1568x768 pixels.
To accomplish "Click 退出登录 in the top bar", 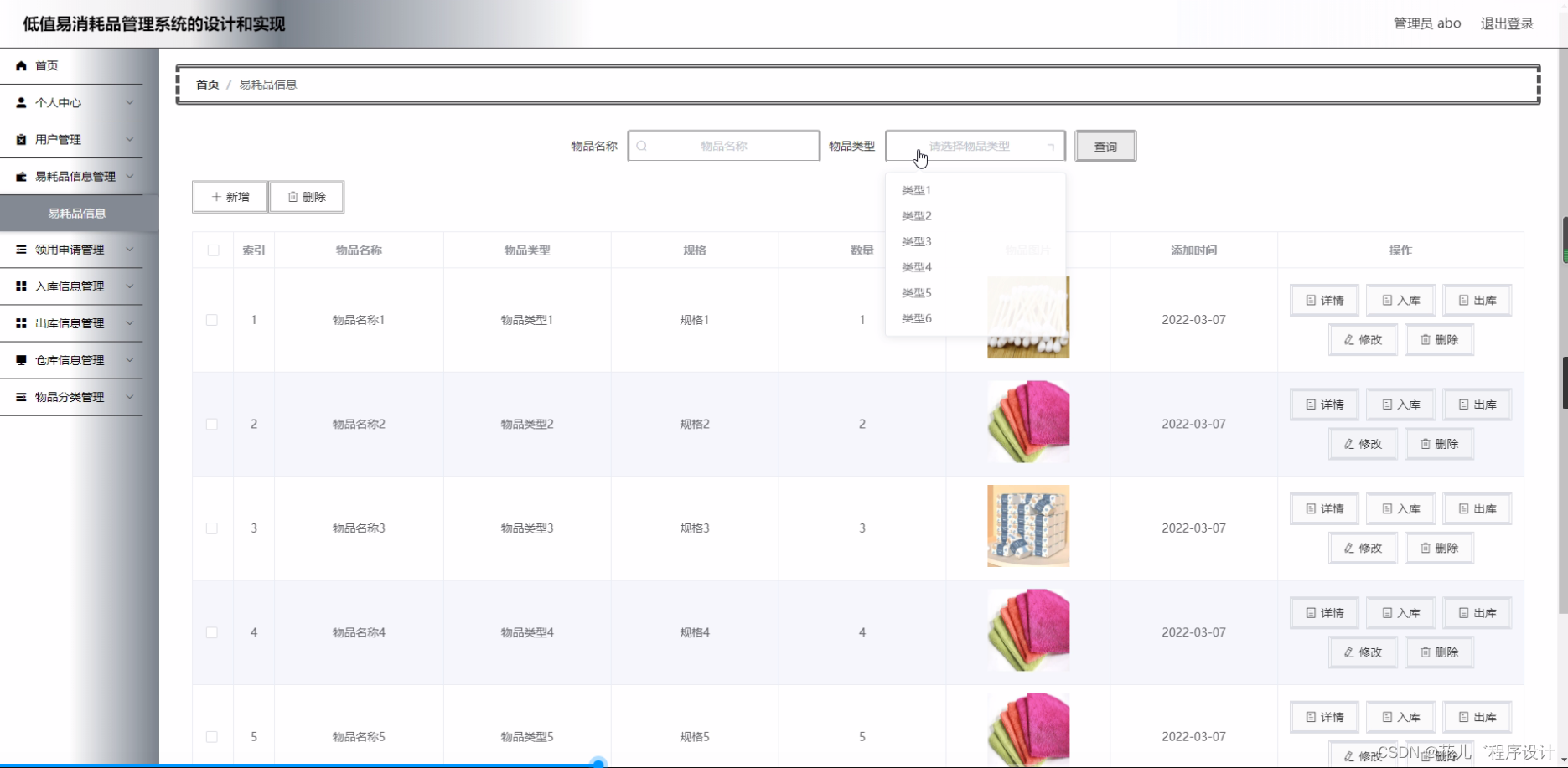I will click(1506, 23).
